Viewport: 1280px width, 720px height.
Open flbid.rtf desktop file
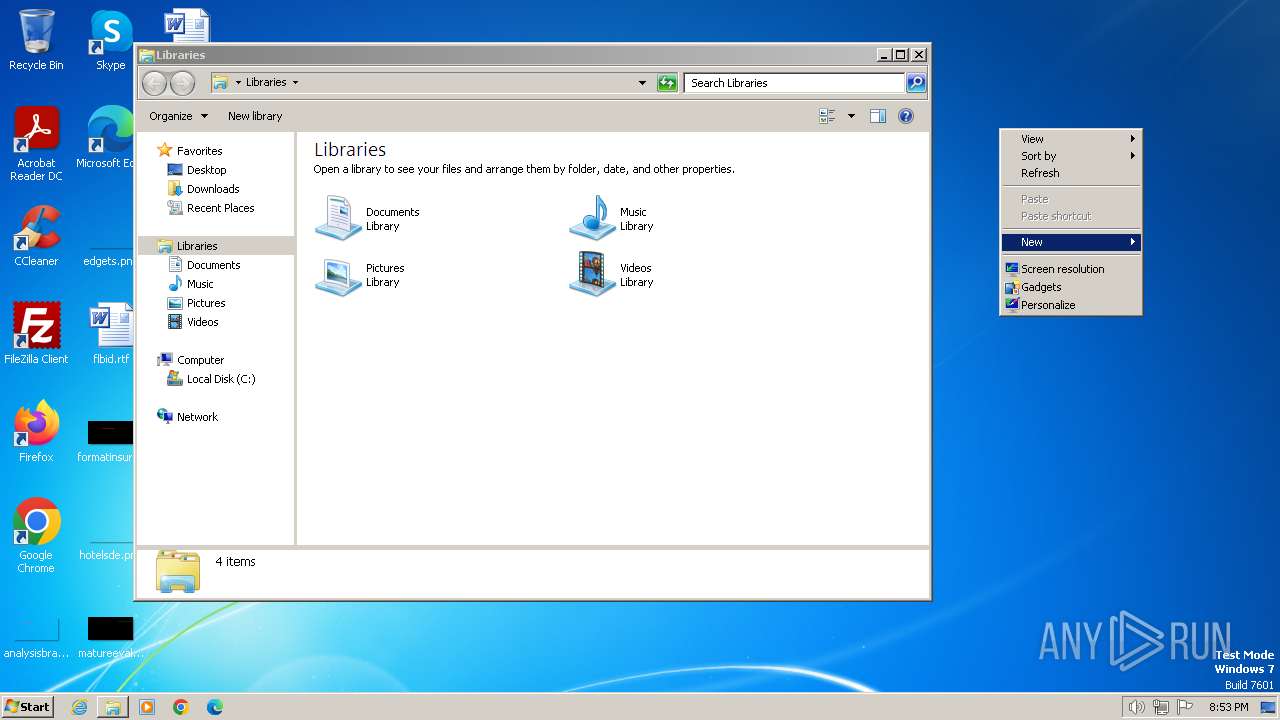point(110,334)
